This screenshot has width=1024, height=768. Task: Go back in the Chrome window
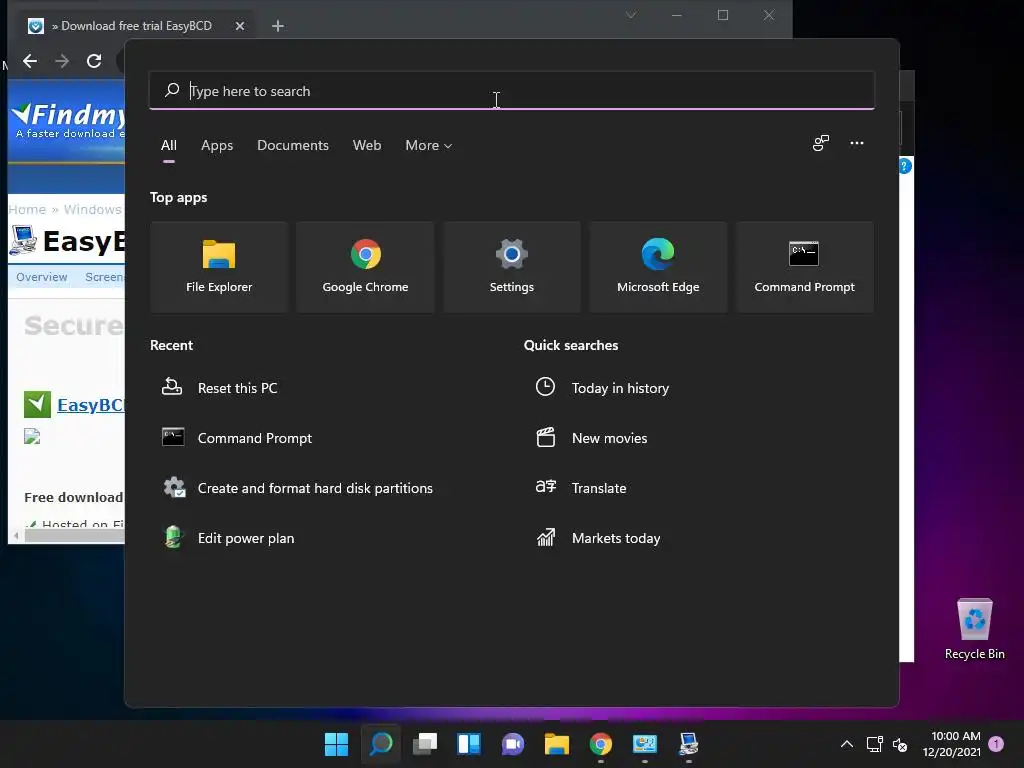[x=29, y=61]
